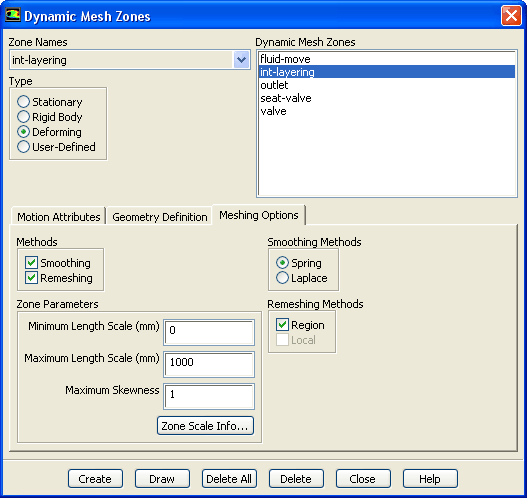The height and width of the screenshot is (498, 527).
Task: Click the Create button
Action: 95,479
